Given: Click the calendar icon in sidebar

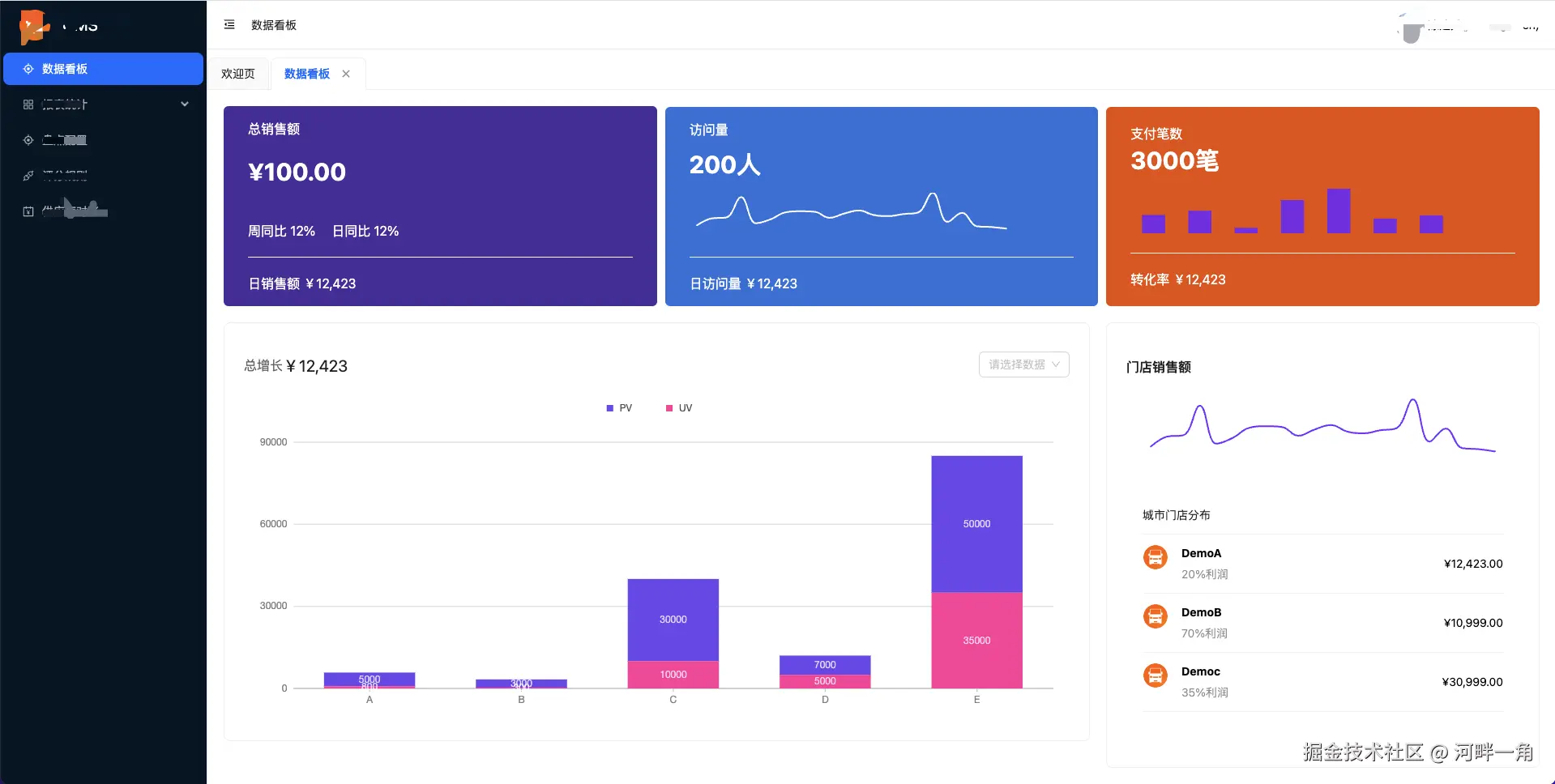Looking at the screenshot, I should [x=28, y=211].
